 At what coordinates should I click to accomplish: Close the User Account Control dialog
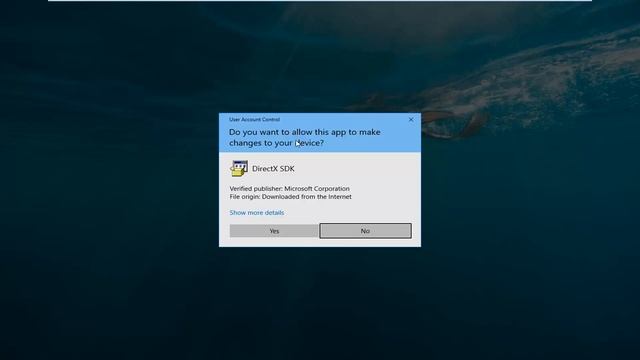(411, 120)
